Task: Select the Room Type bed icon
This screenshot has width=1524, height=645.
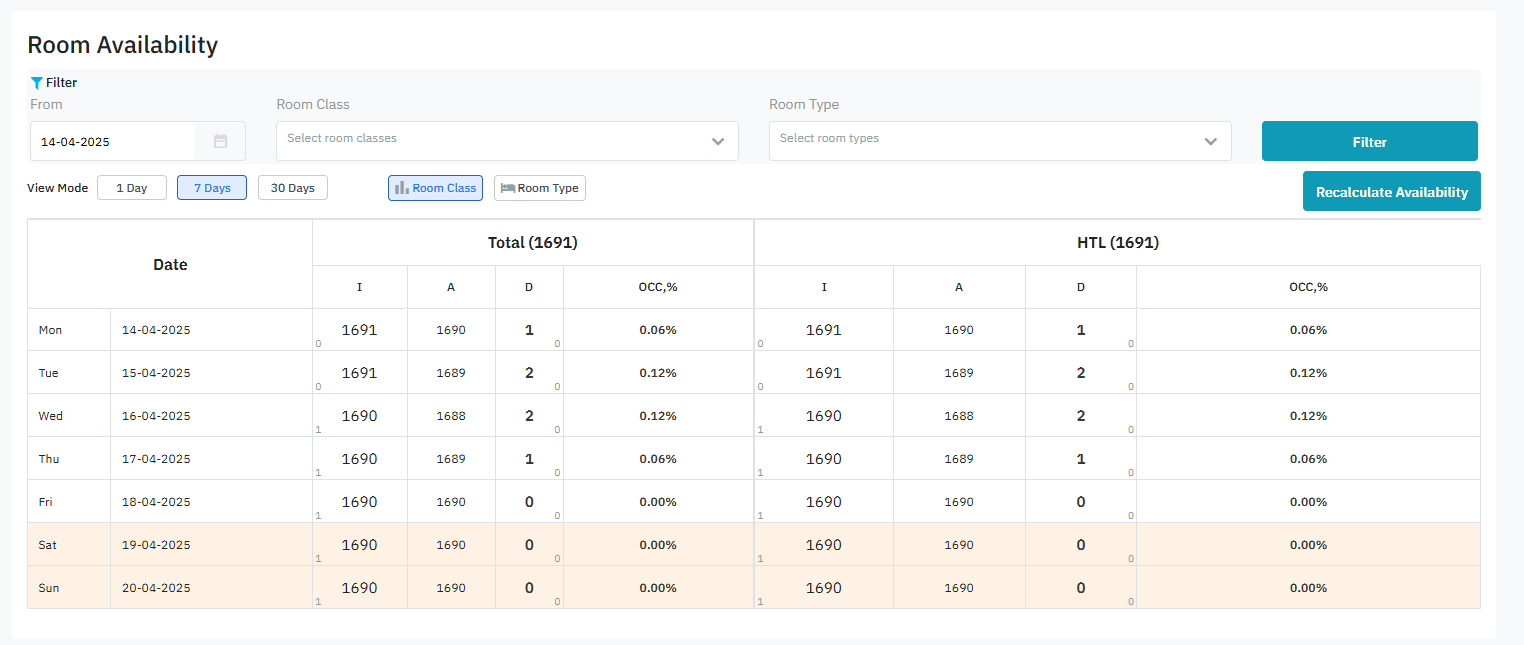Action: (x=508, y=188)
